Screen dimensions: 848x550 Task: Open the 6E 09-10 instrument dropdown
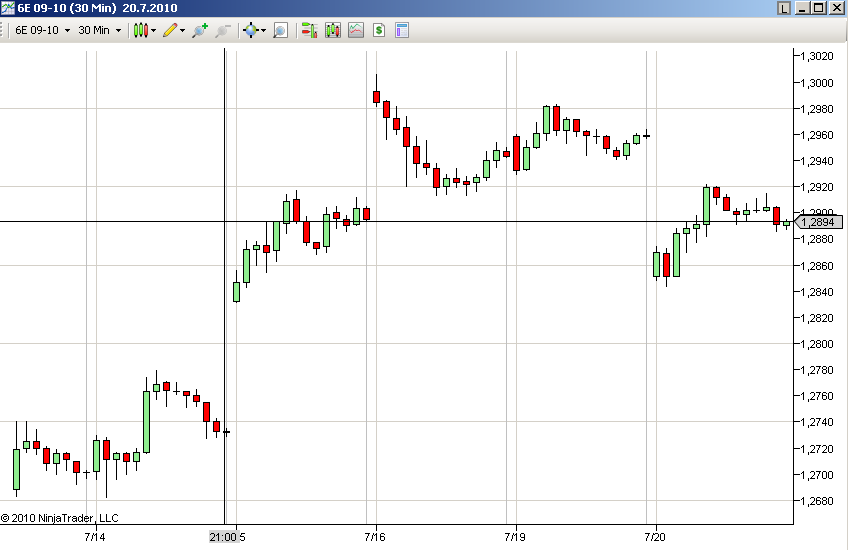click(x=43, y=30)
